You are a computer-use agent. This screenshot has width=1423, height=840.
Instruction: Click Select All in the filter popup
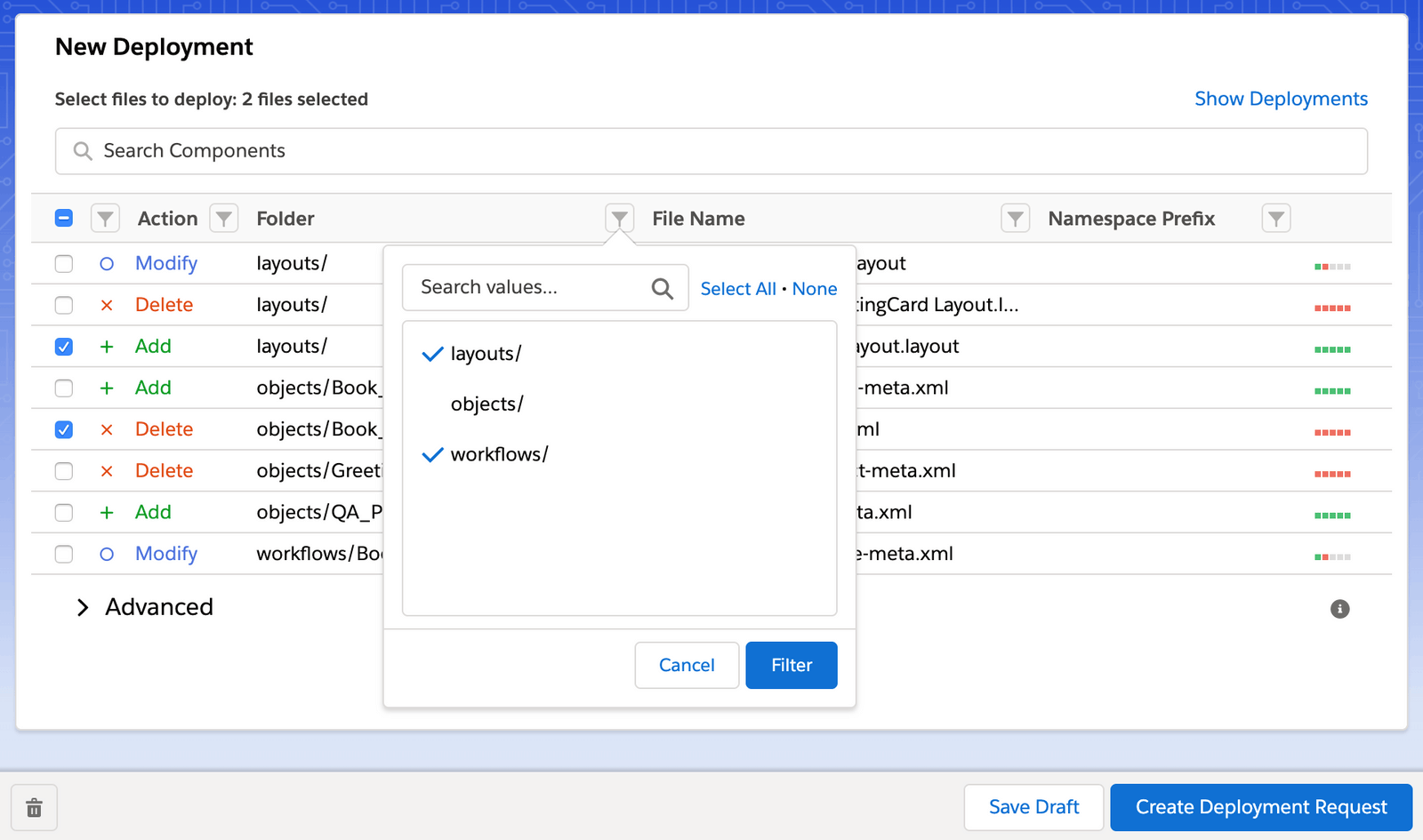[738, 288]
